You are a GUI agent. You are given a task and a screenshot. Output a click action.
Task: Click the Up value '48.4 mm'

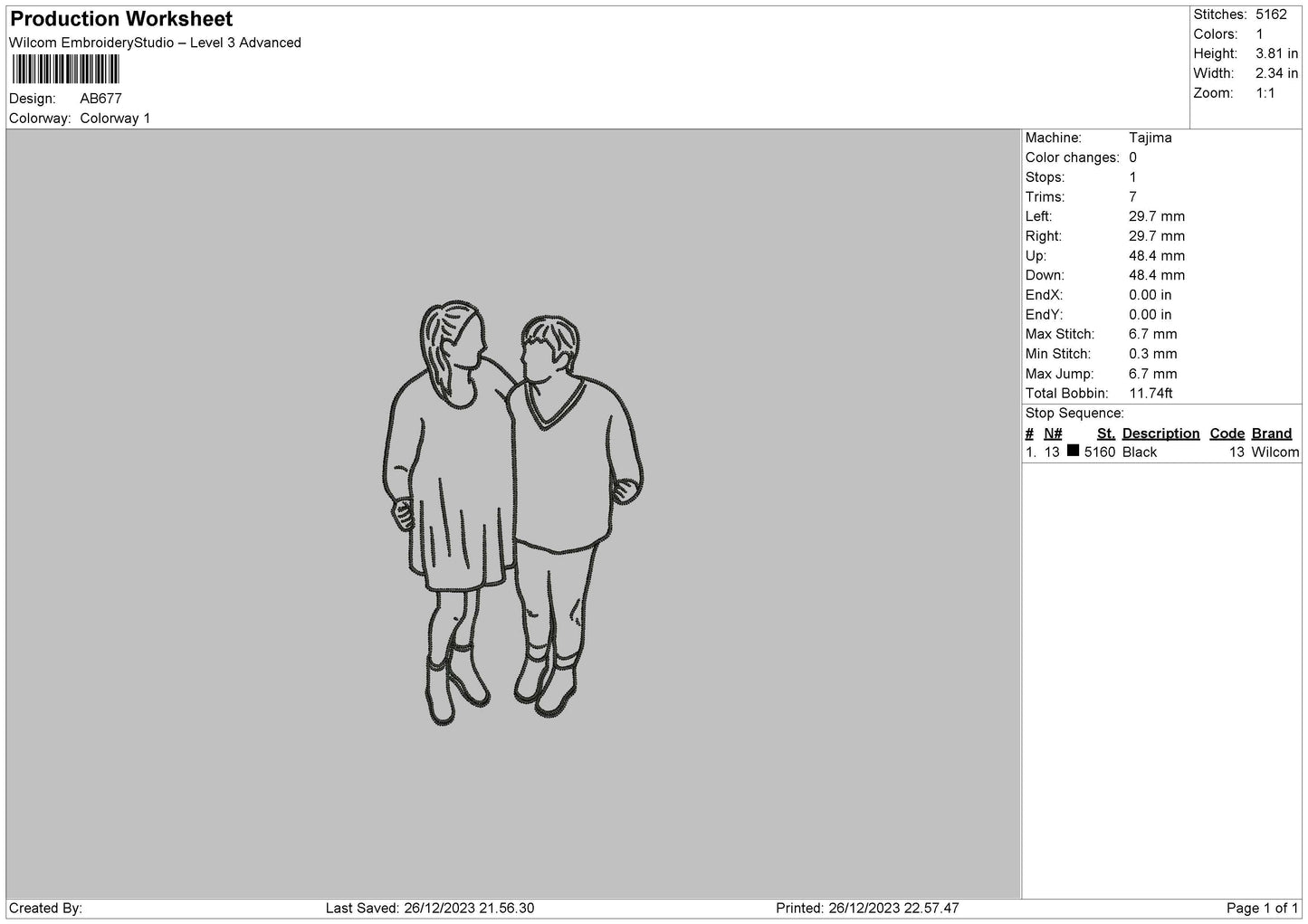coord(1157,256)
